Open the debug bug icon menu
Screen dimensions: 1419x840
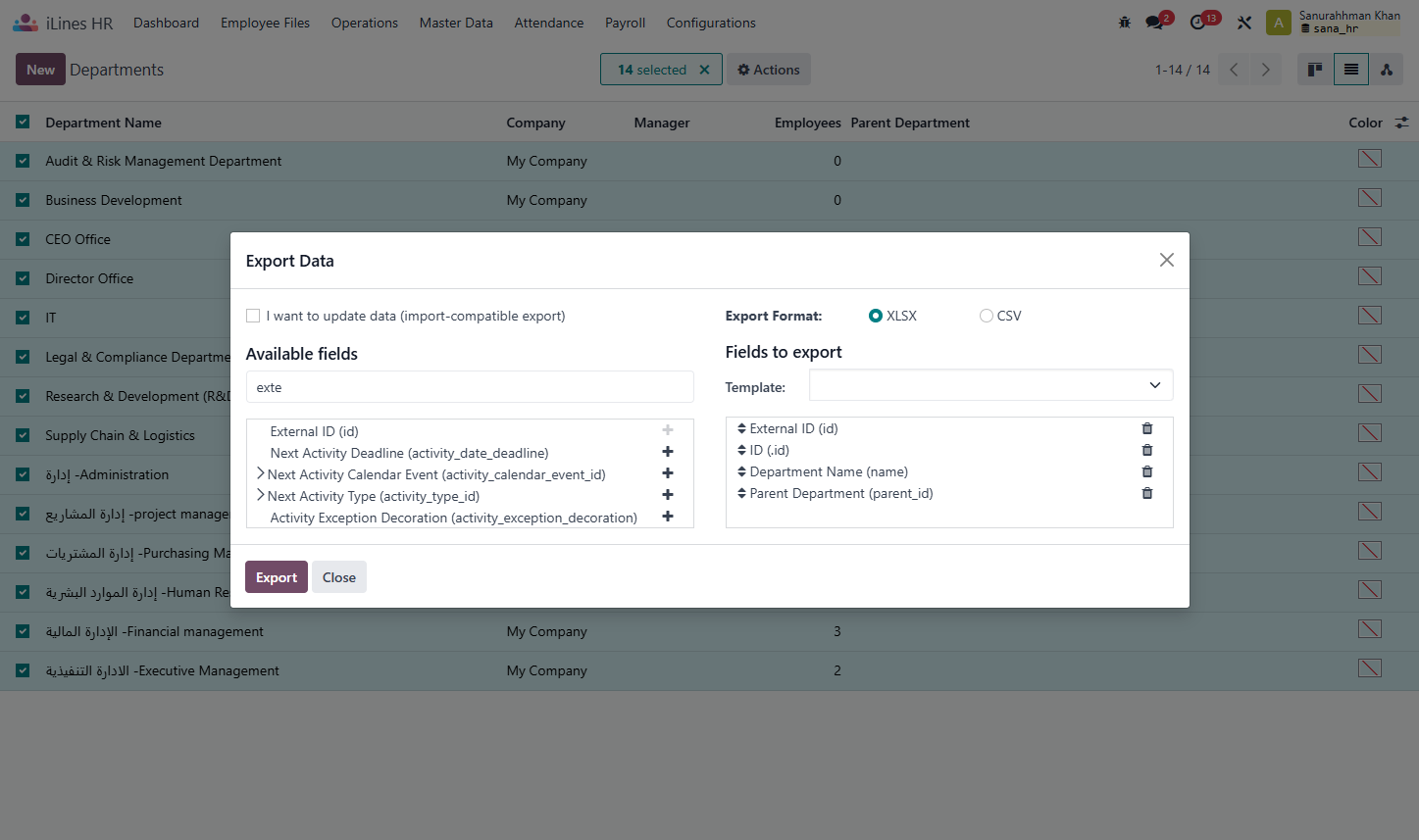[1125, 23]
